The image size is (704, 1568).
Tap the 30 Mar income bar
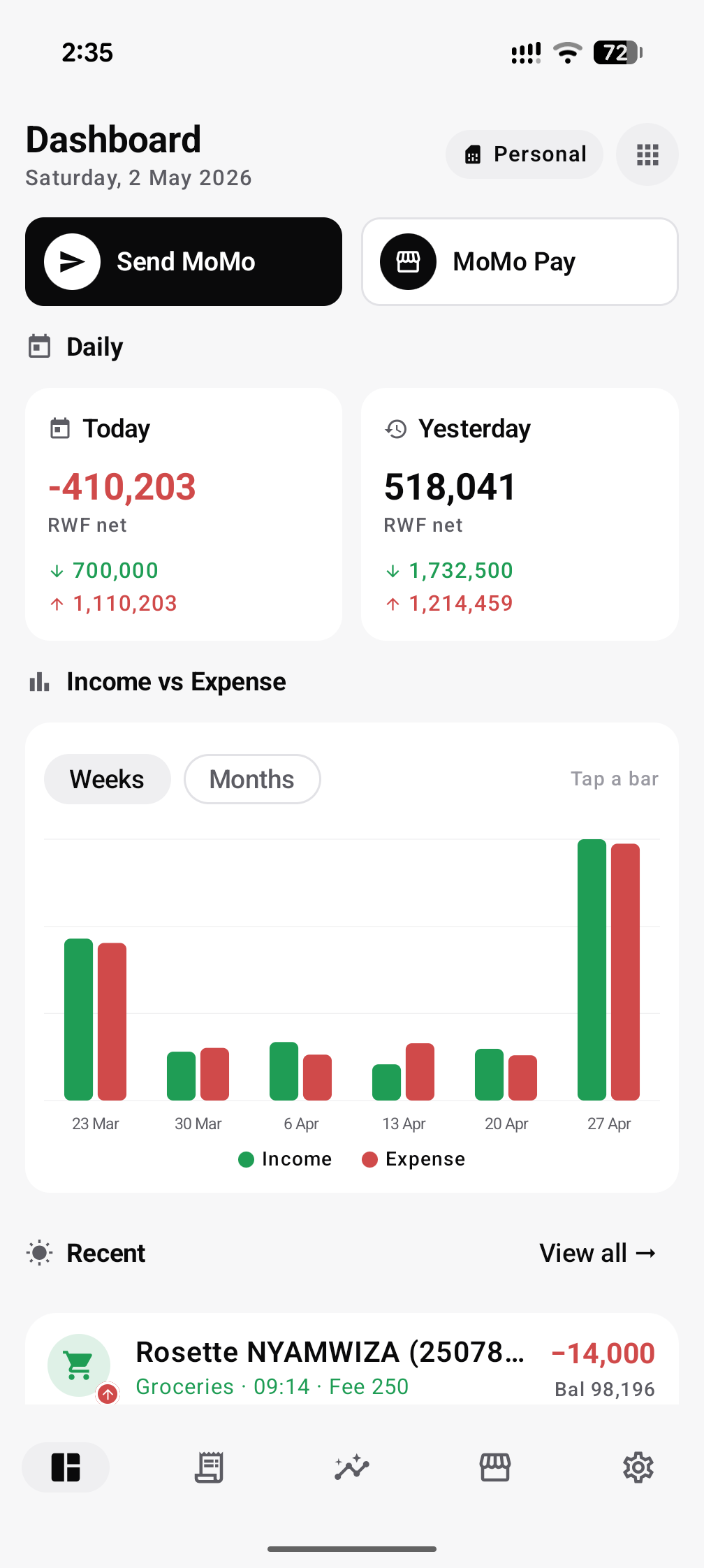click(x=181, y=1076)
